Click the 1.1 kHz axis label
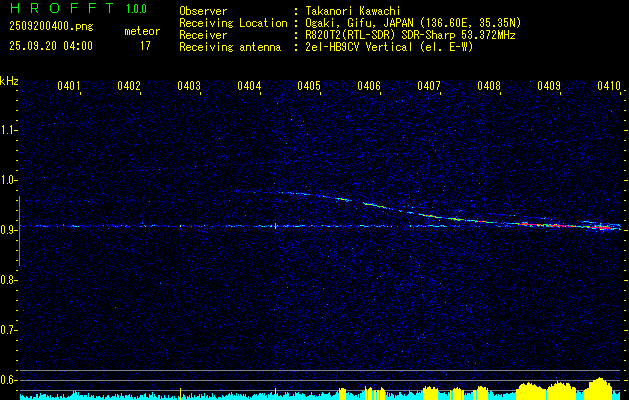The height and width of the screenshot is (400, 629). pos(8,130)
